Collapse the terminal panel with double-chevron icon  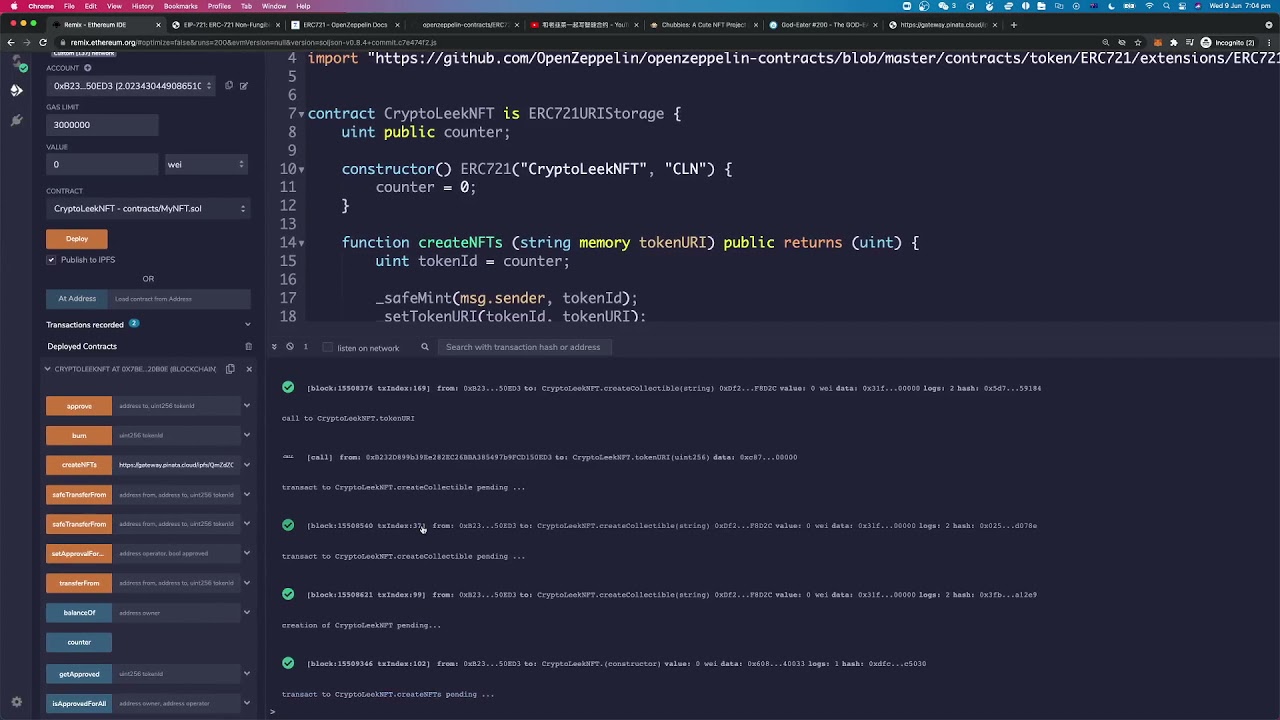coord(274,347)
